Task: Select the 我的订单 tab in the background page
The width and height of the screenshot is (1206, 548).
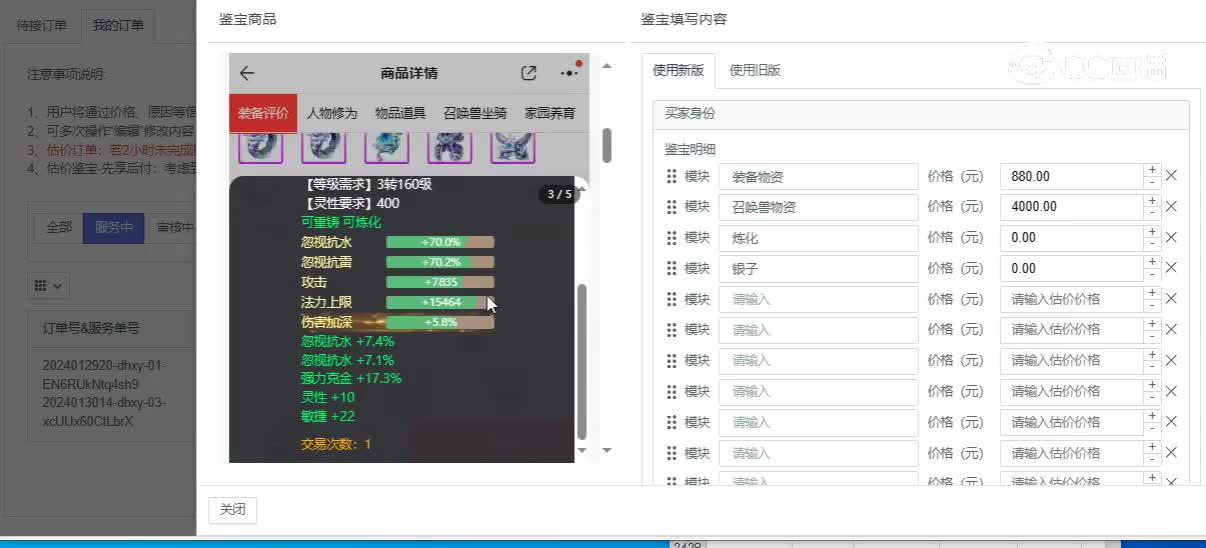Action: (118, 25)
